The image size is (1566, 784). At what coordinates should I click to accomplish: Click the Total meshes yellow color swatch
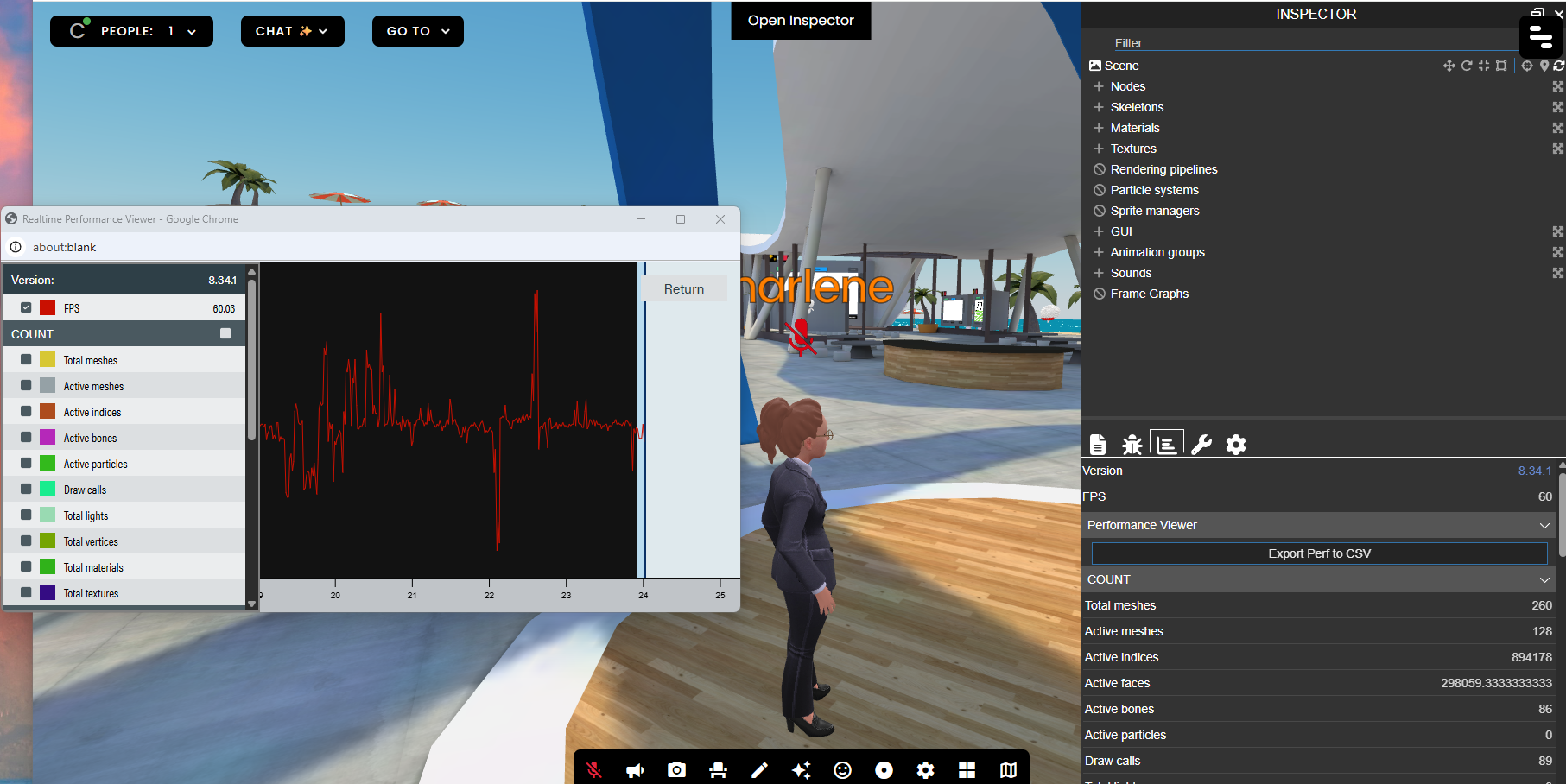pos(48,360)
